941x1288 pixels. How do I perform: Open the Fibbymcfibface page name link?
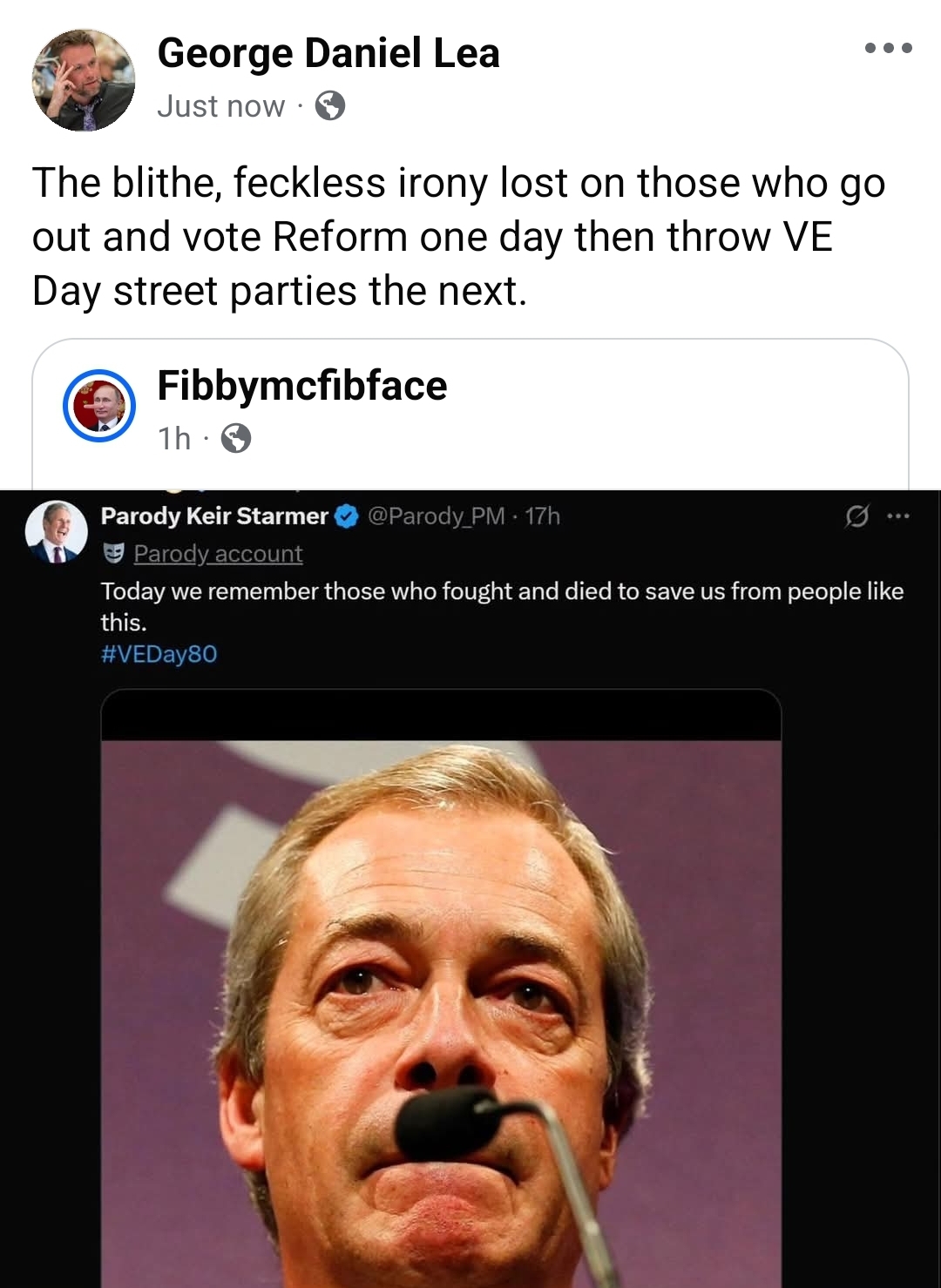coord(301,385)
